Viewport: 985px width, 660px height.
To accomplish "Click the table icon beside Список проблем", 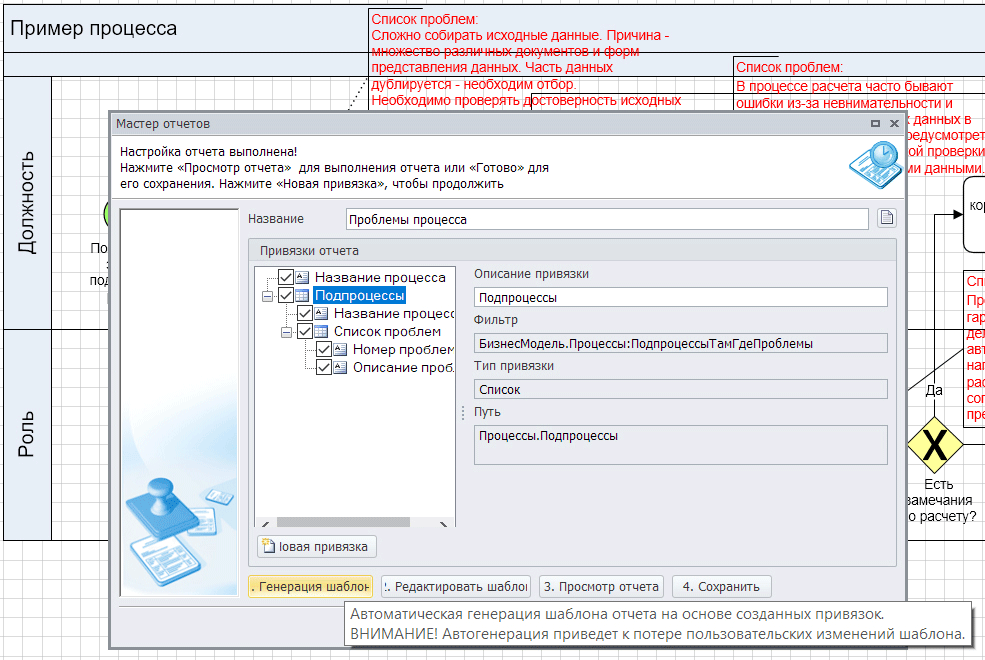I will (321, 331).
